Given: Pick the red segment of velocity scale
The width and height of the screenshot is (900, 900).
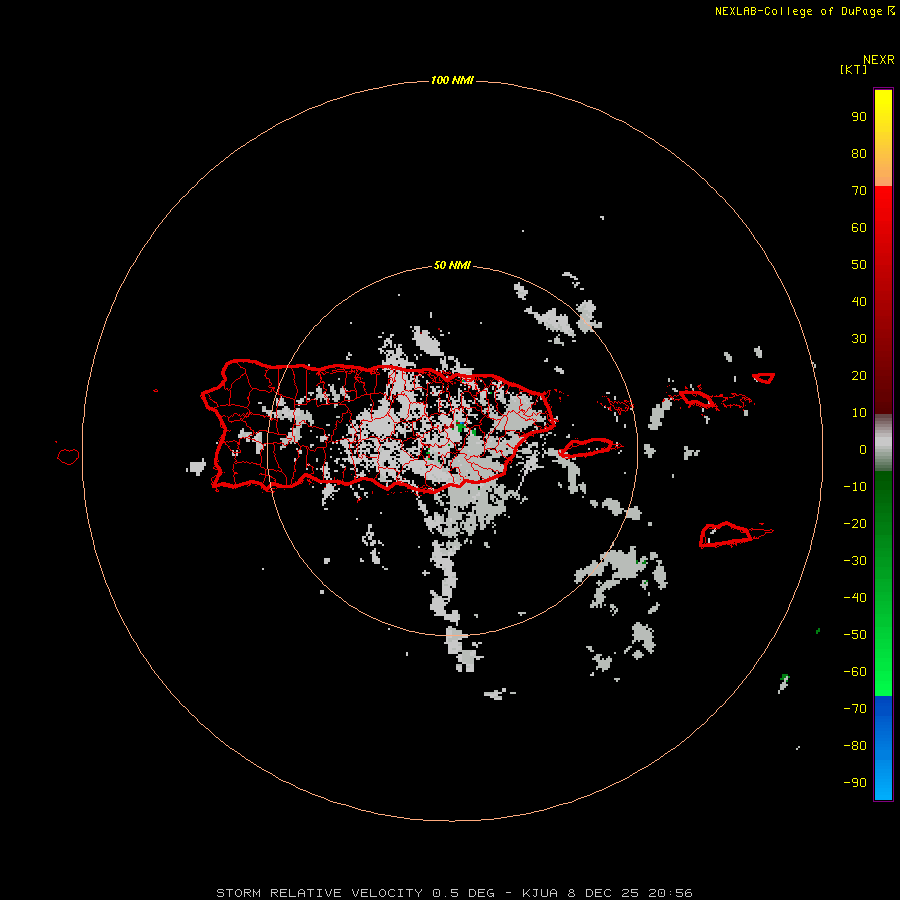Looking at the screenshot, I should [x=883, y=300].
